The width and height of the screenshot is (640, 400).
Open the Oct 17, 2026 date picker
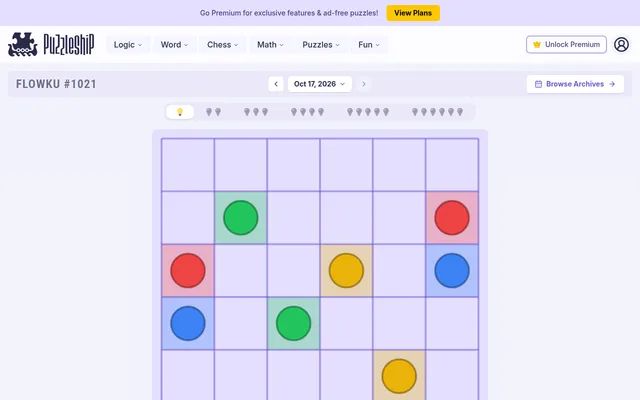click(x=320, y=84)
